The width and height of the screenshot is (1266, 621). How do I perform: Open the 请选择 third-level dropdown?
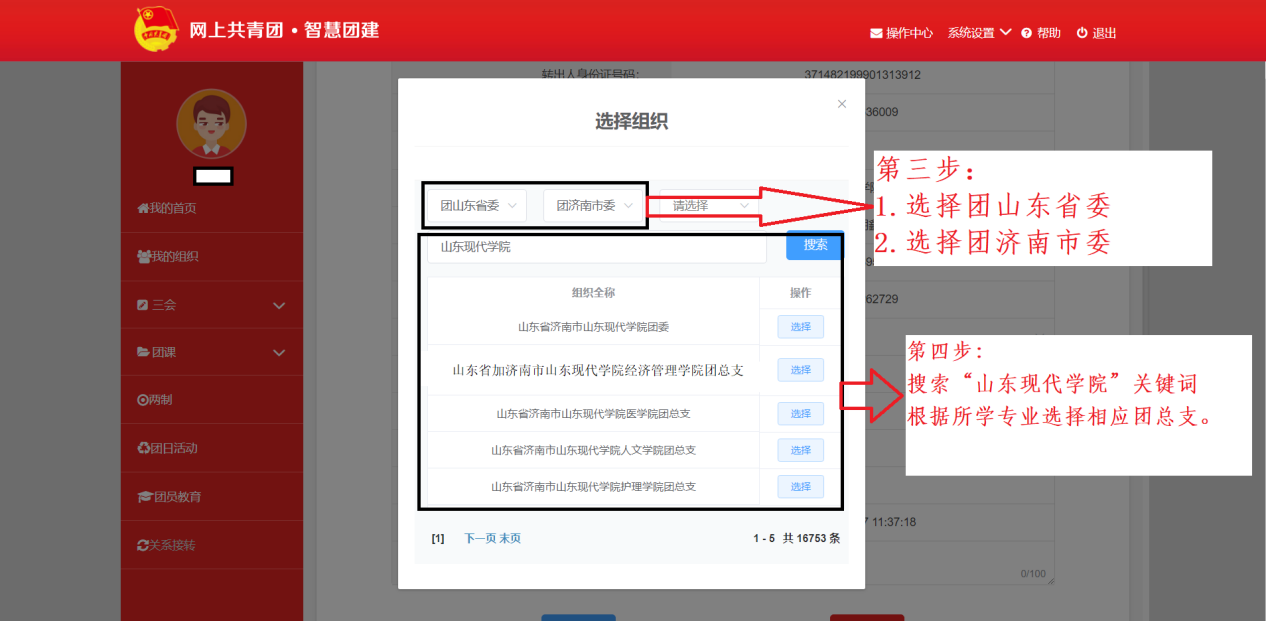[710, 205]
